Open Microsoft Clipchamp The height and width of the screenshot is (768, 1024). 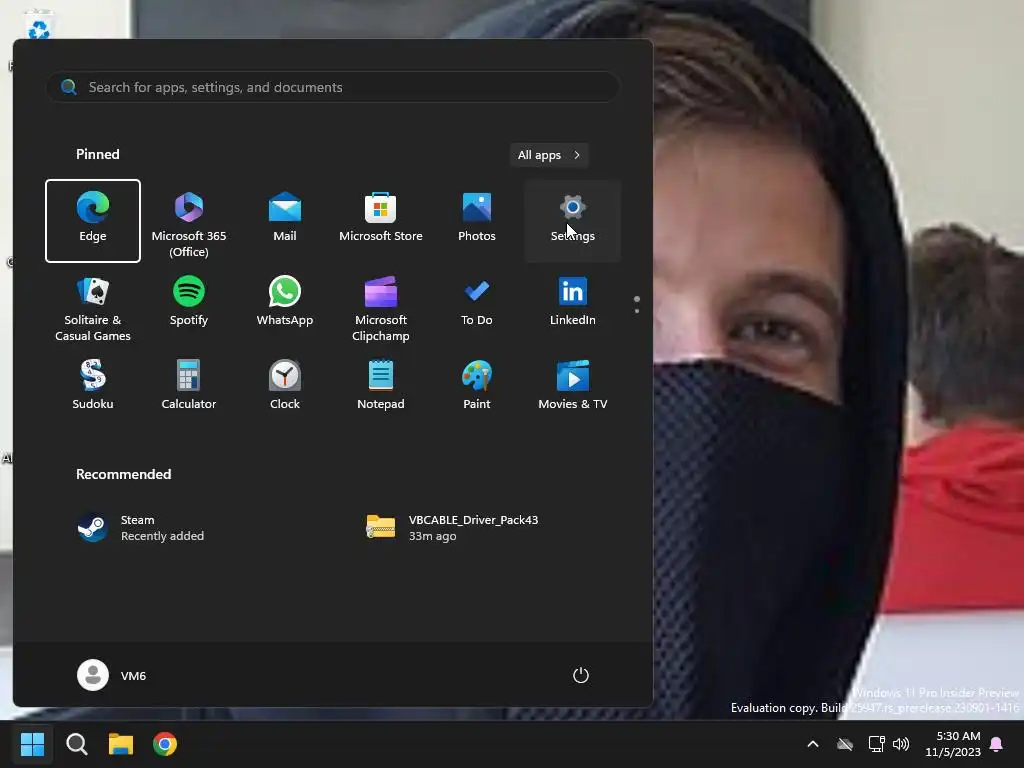(x=381, y=308)
